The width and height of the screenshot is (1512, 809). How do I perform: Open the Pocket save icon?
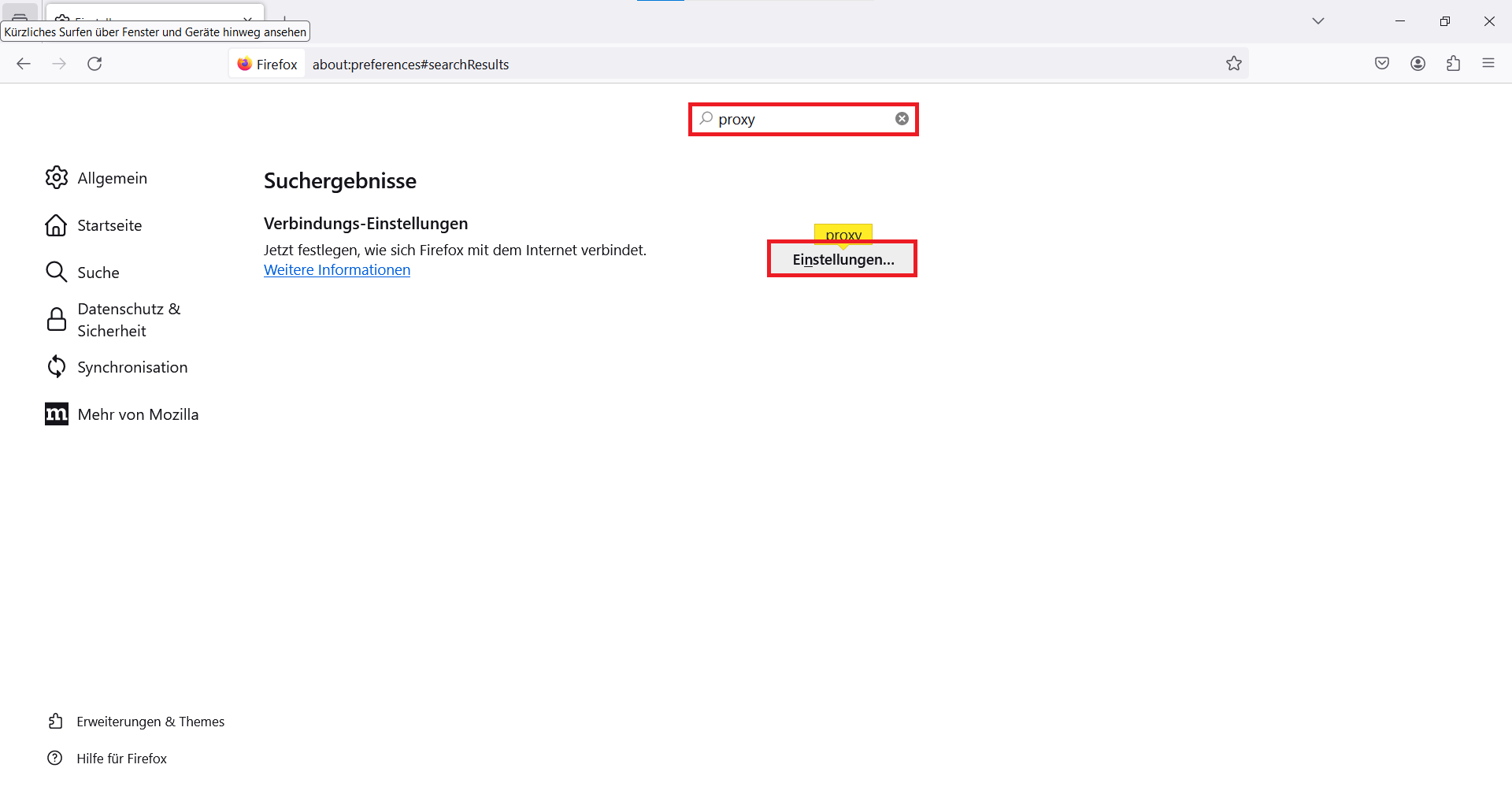[1381, 64]
